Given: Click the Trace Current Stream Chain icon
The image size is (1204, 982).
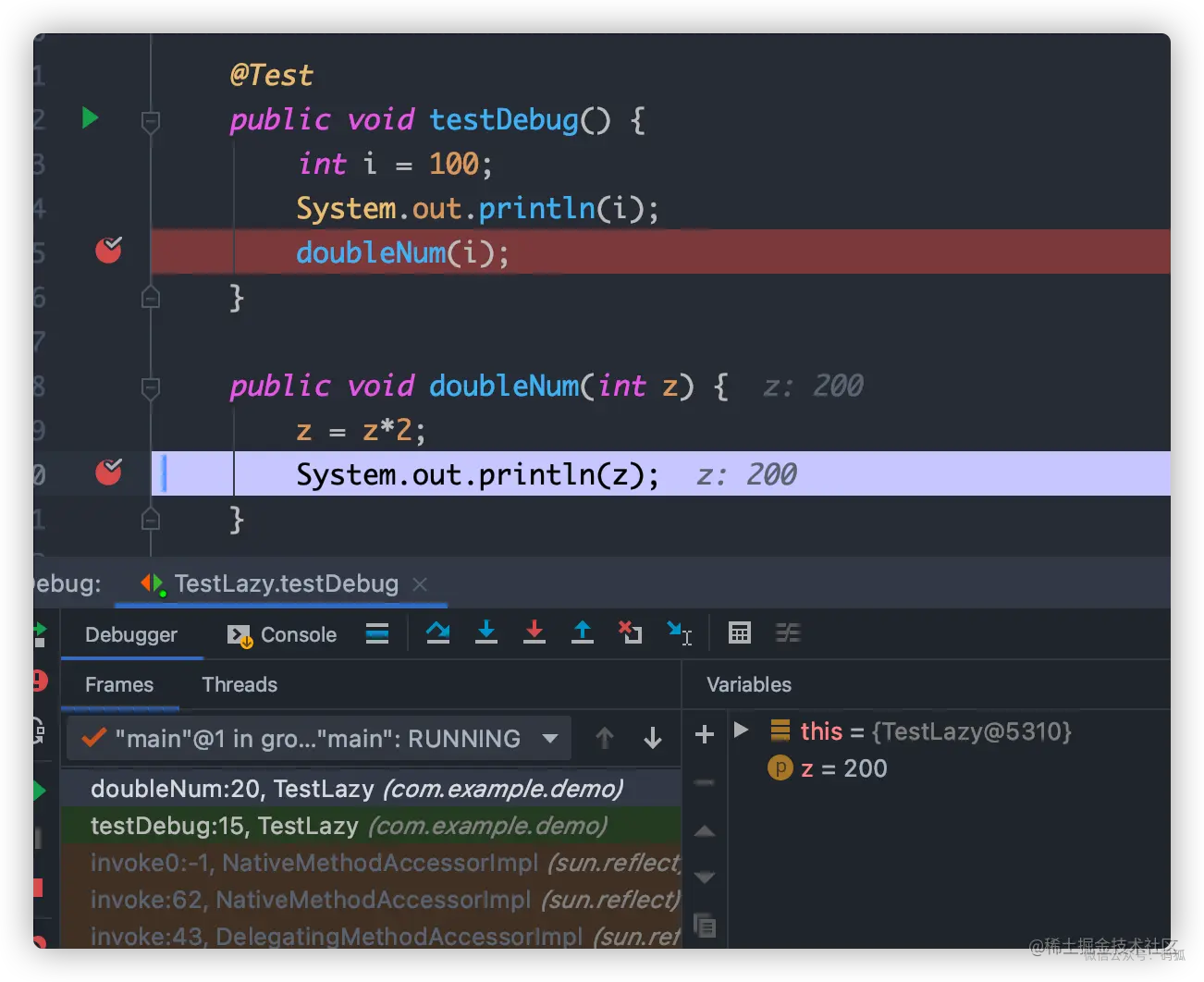Looking at the screenshot, I should coord(788,633).
